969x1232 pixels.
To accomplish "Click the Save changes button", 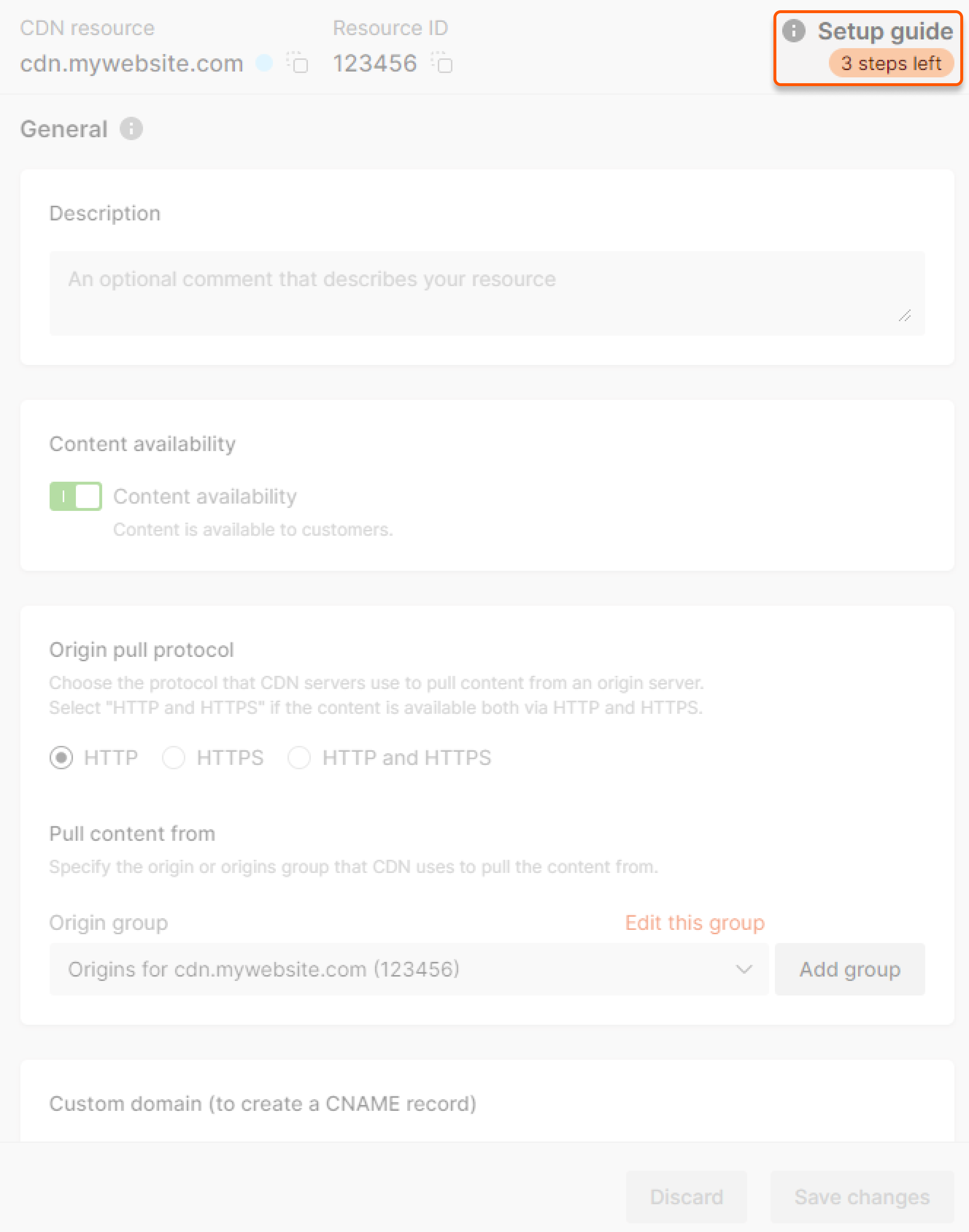I will pos(862,1197).
